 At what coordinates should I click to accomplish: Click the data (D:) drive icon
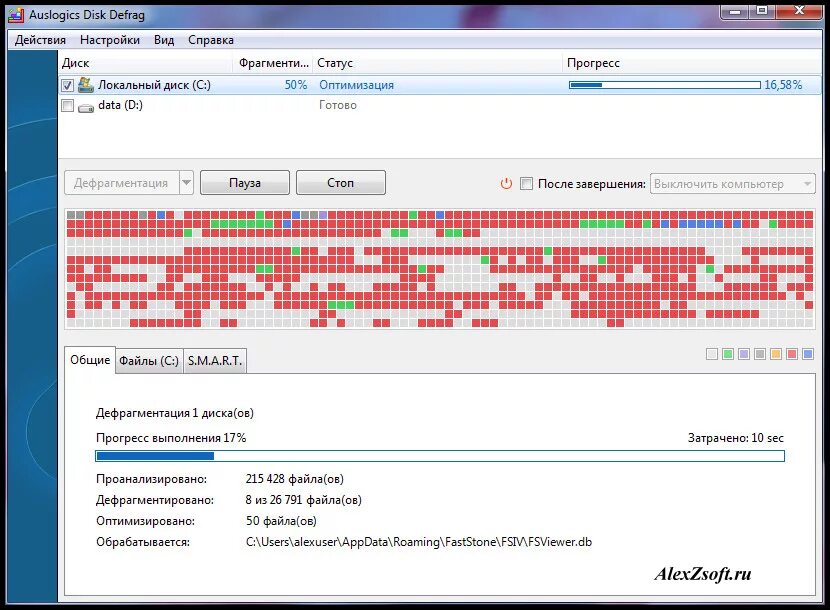86,107
